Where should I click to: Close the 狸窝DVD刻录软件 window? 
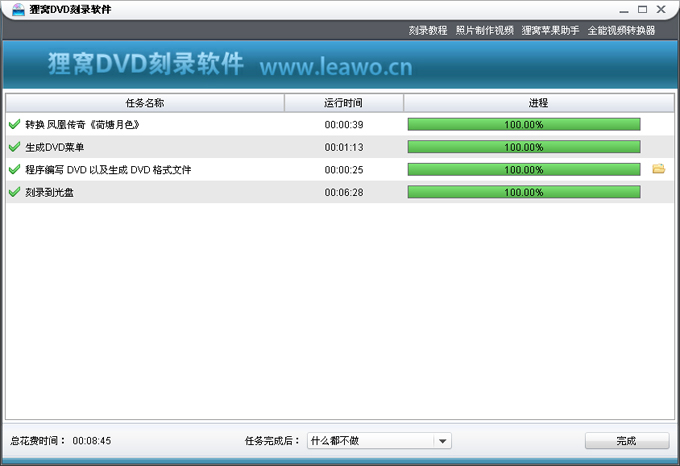pos(661,10)
